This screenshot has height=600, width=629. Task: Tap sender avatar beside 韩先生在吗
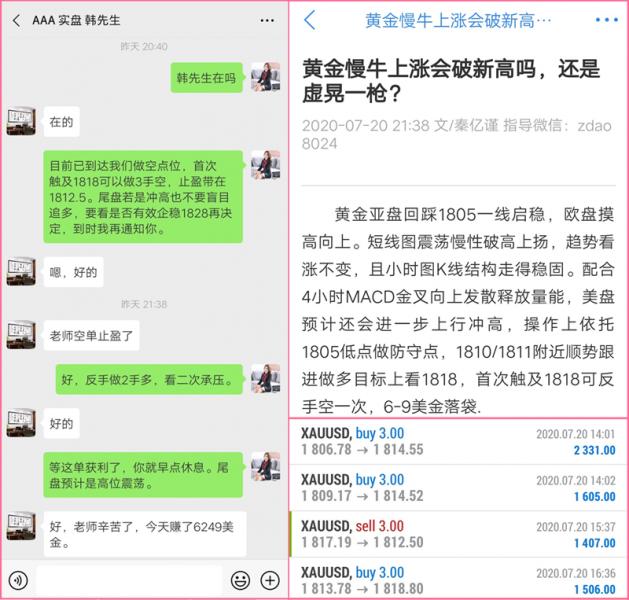[x=266, y=77]
